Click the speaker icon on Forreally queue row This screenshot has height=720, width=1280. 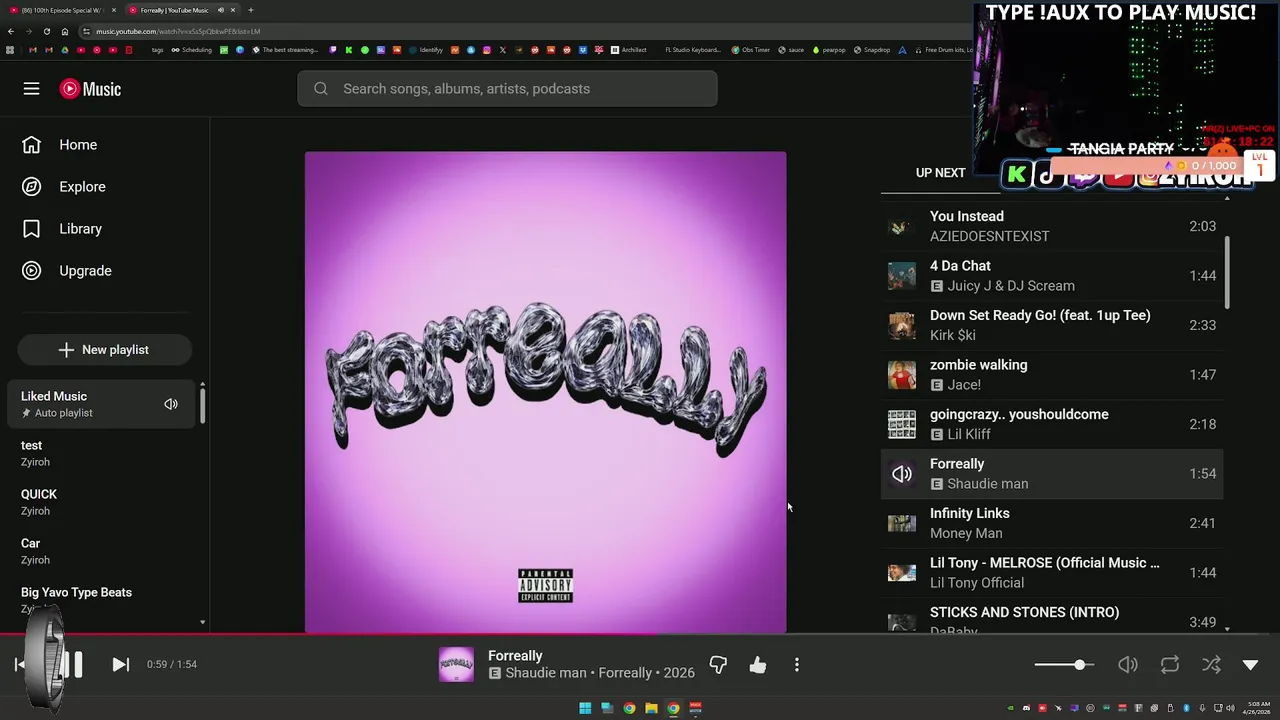(902, 474)
